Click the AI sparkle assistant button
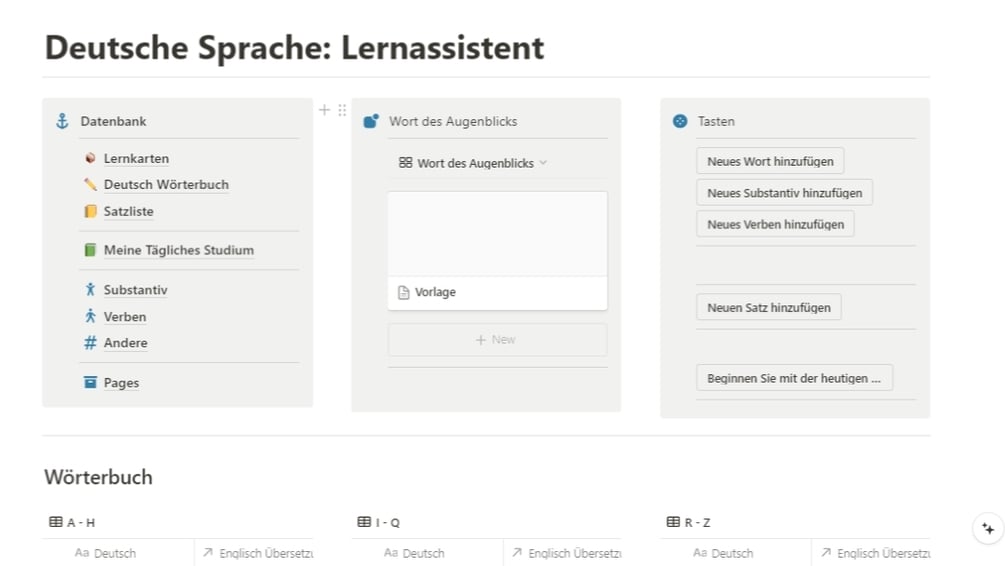This screenshot has width=1005, height=566. pos(988,529)
